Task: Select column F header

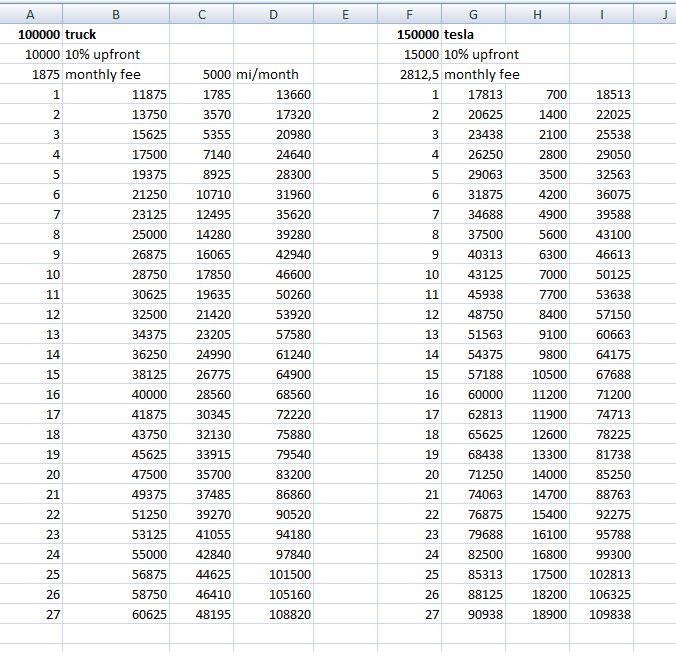Action: (x=409, y=14)
